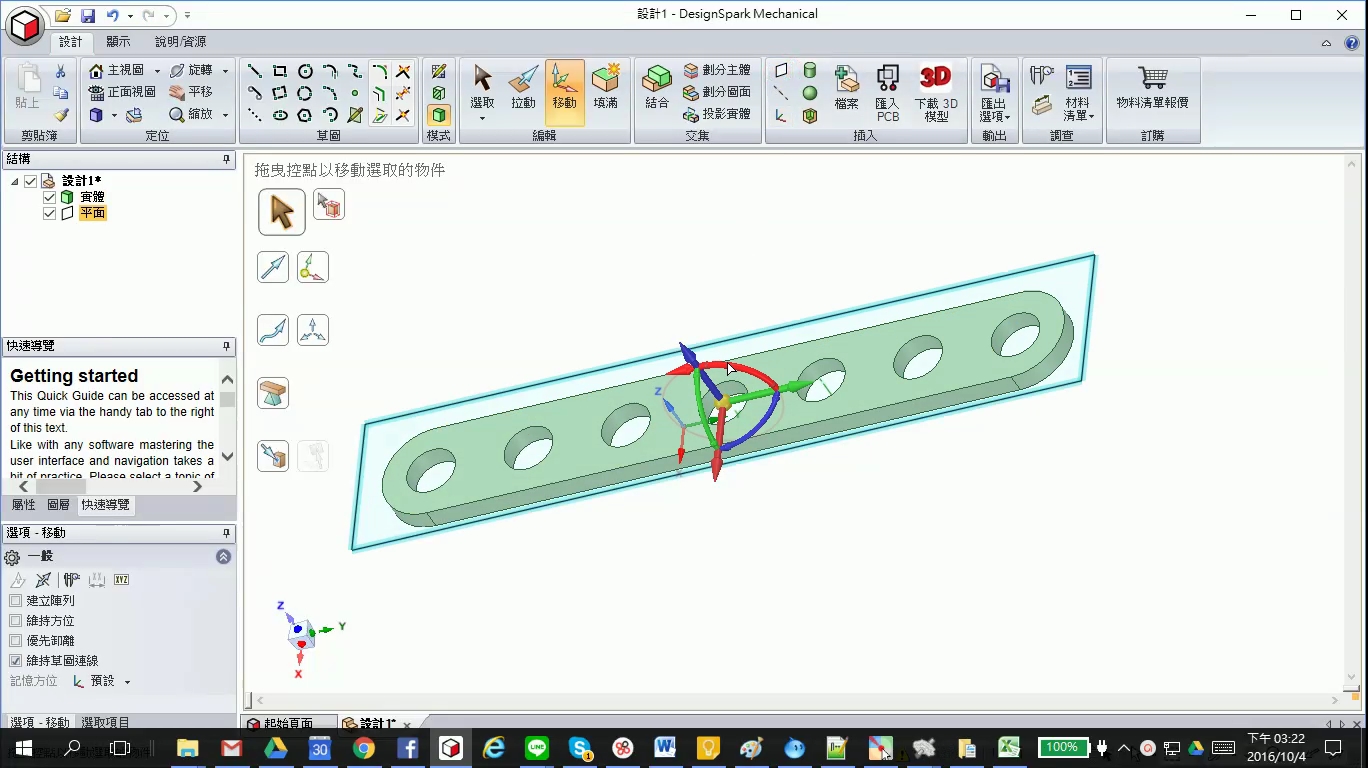The width and height of the screenshot is (1368, 768).
Task: Open the 選取 (Select) dropdown arrow
Action: coord(482,119)
